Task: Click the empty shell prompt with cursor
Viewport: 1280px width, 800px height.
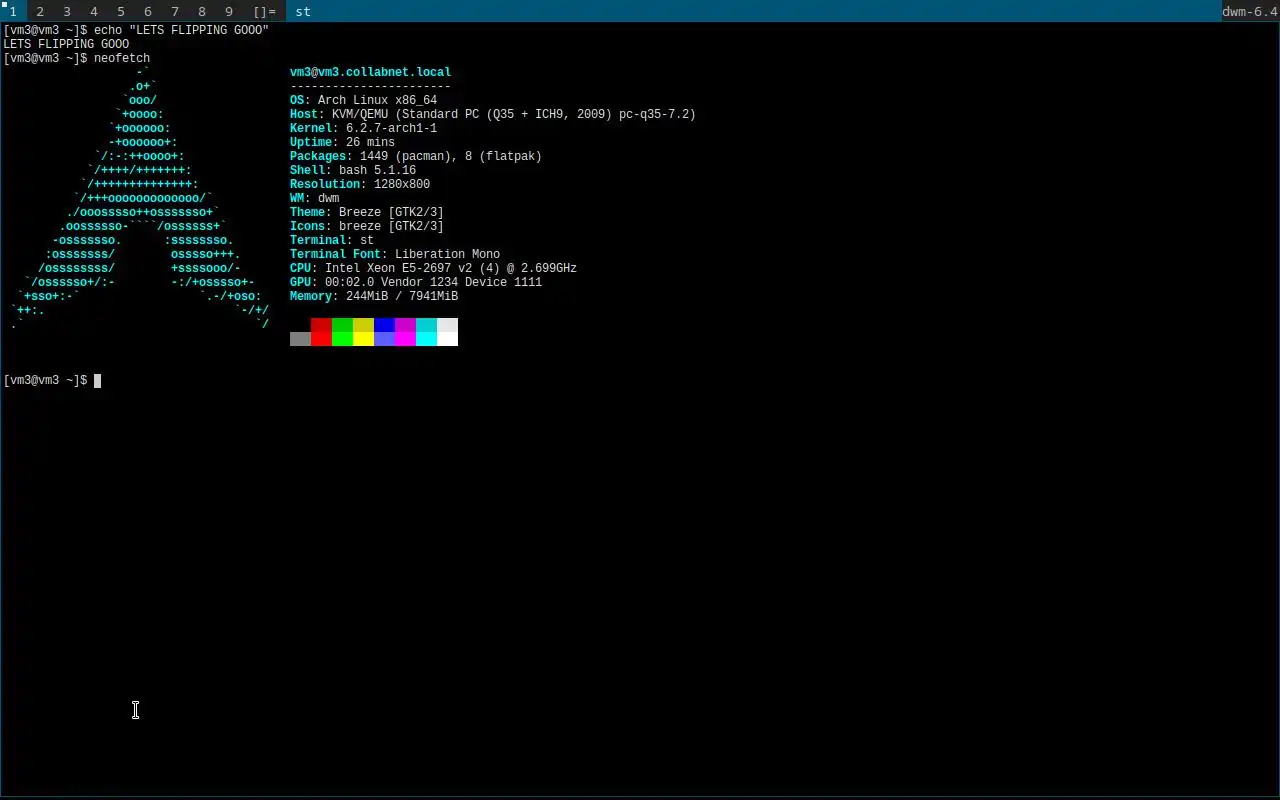Action: (x=52, y=380)
